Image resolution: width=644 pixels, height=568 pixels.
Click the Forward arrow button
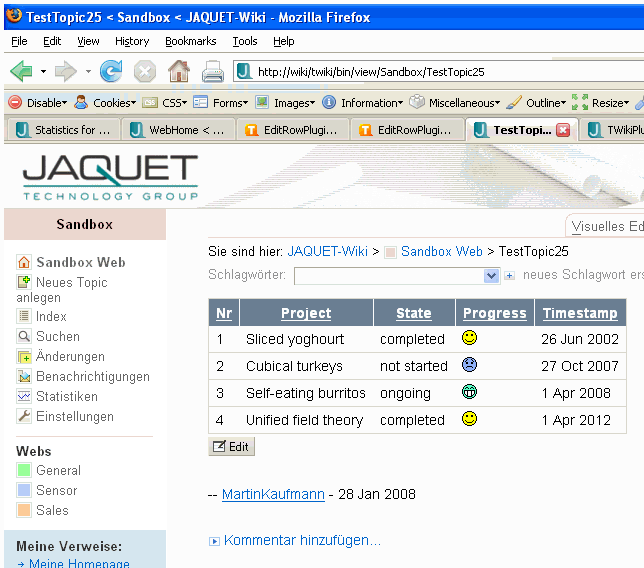[x=66, y=71]
